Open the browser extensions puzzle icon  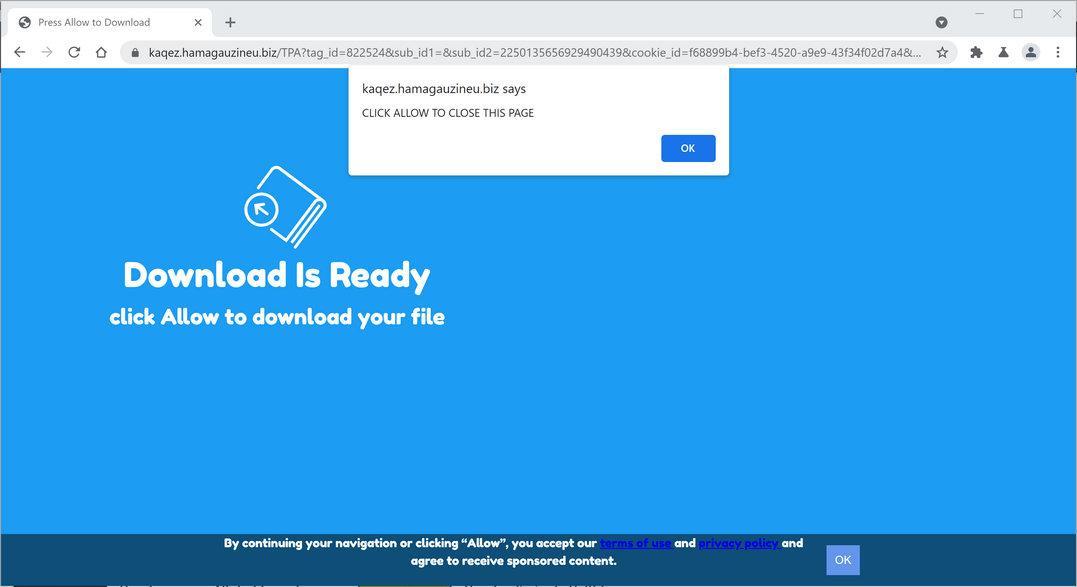974,51
